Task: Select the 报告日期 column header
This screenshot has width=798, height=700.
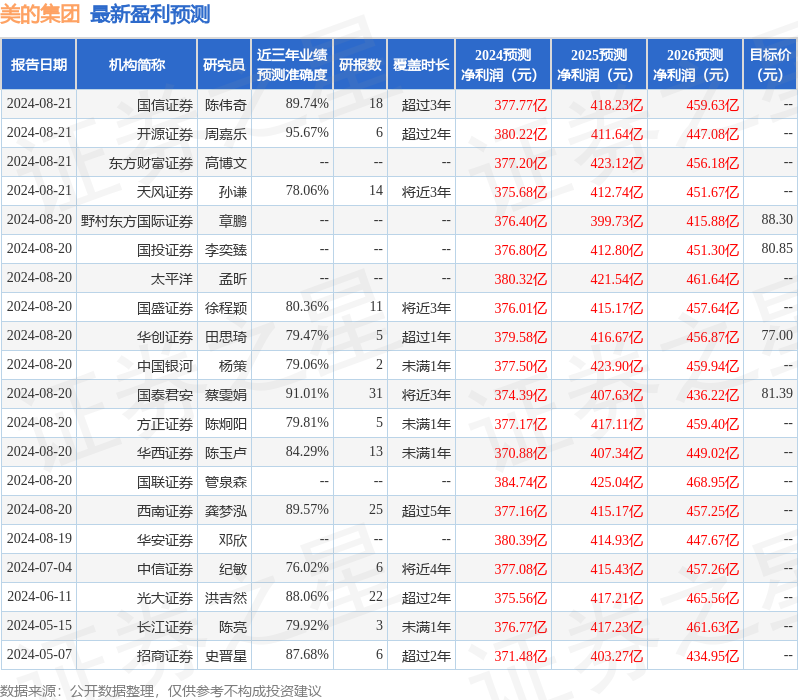Action: pos(39,65)
